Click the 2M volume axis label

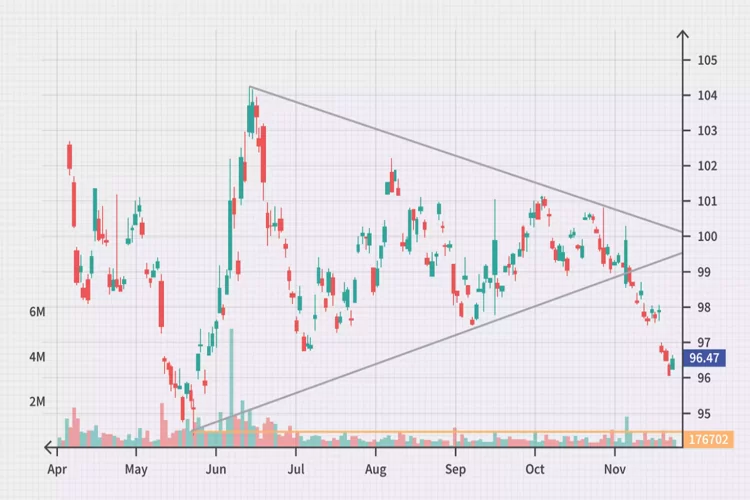(37, 401)
